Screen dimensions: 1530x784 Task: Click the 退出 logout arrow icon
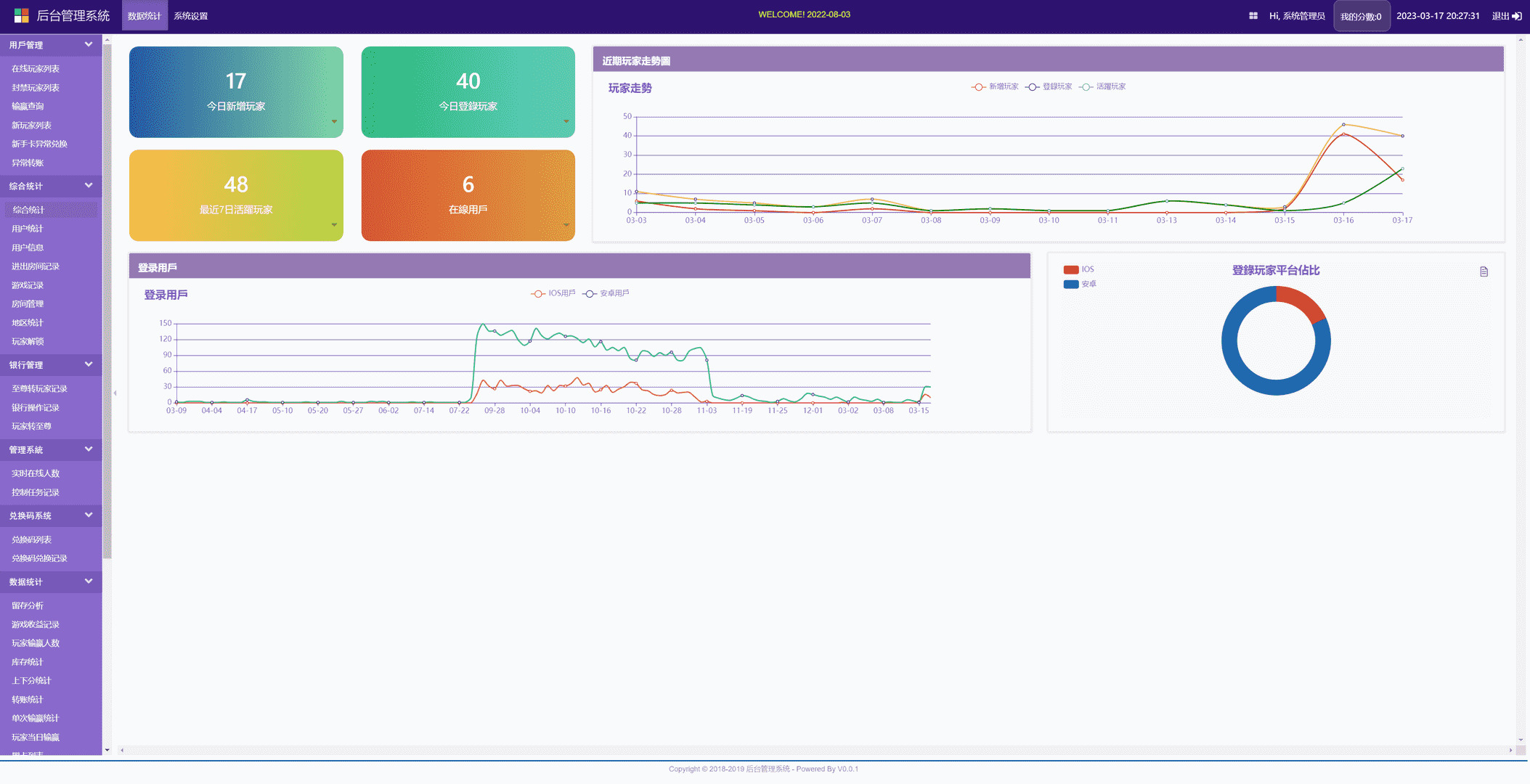coord(1517,16)
